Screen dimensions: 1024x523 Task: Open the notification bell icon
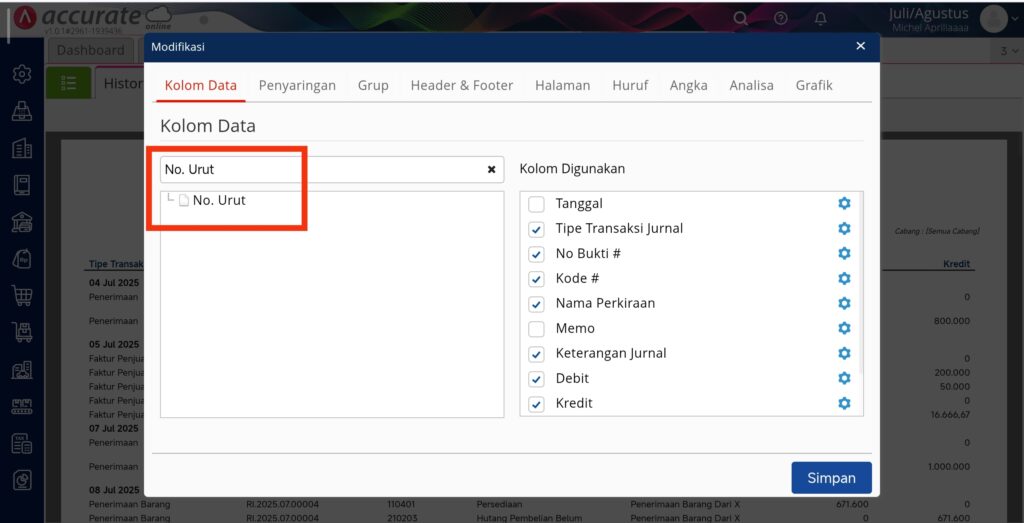821,18
